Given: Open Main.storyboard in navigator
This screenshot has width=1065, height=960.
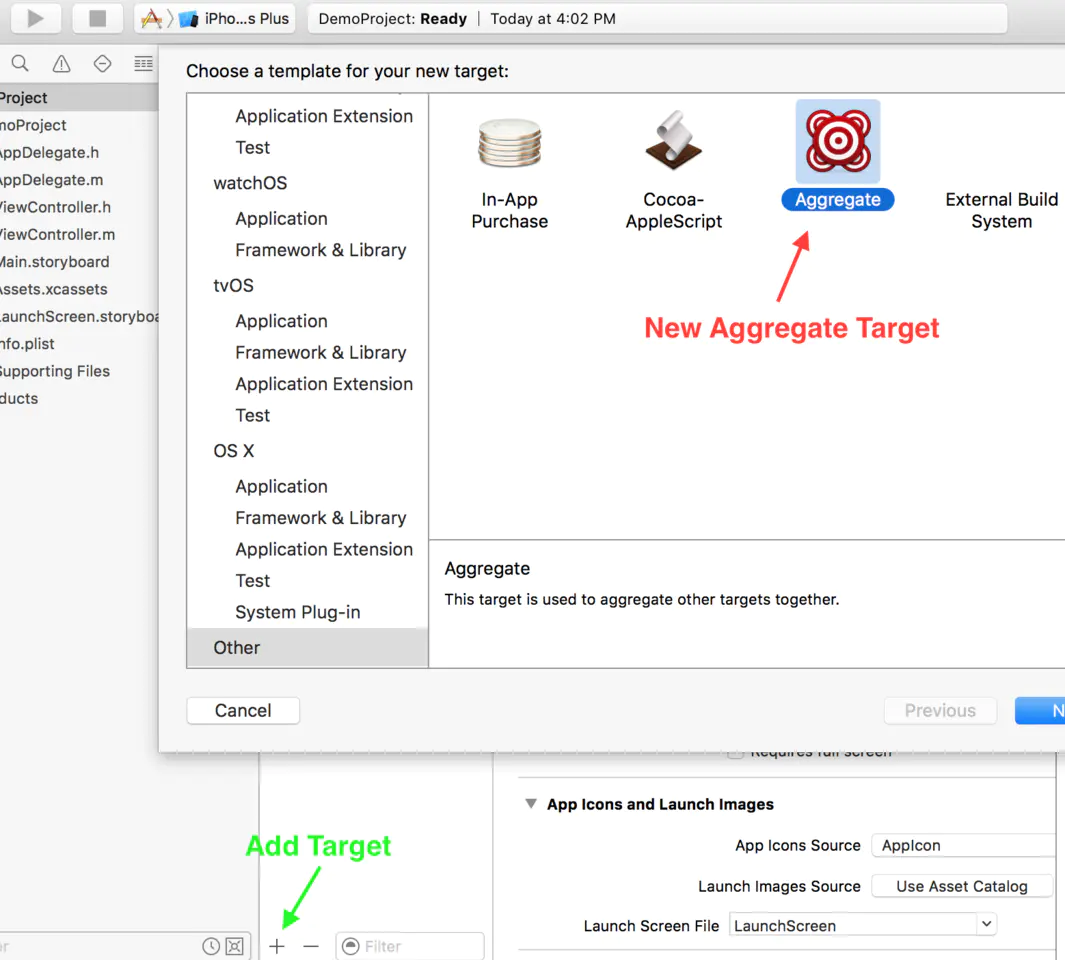Looking at the screenshot, I should tap(54, 262).
